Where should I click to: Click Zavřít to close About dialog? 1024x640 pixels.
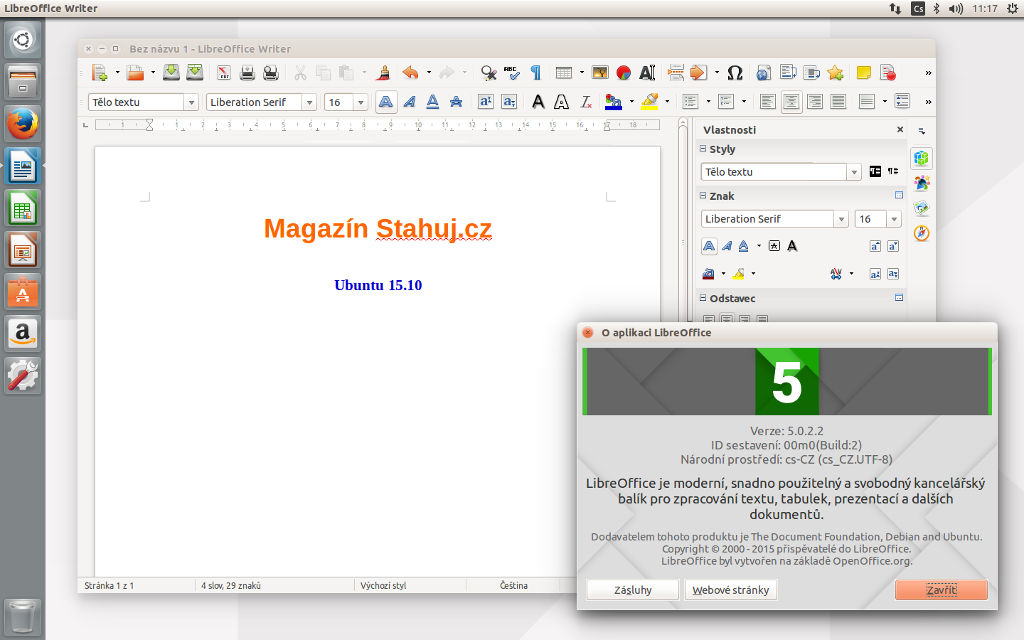tap(941, 590)
